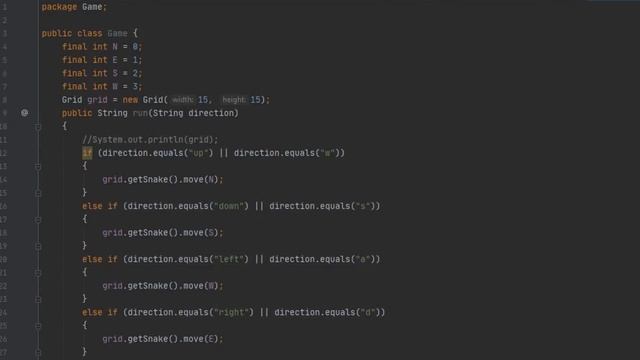
Task: Place cursor on 'package Game;' statement
Action: [74, 7]
